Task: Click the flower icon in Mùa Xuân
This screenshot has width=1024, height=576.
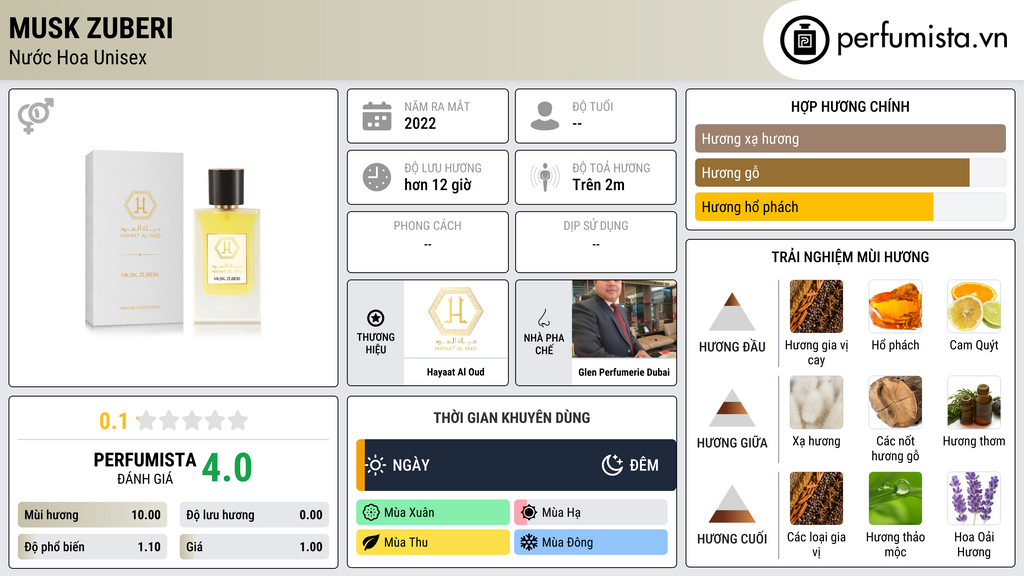Action: click(371, 513)
